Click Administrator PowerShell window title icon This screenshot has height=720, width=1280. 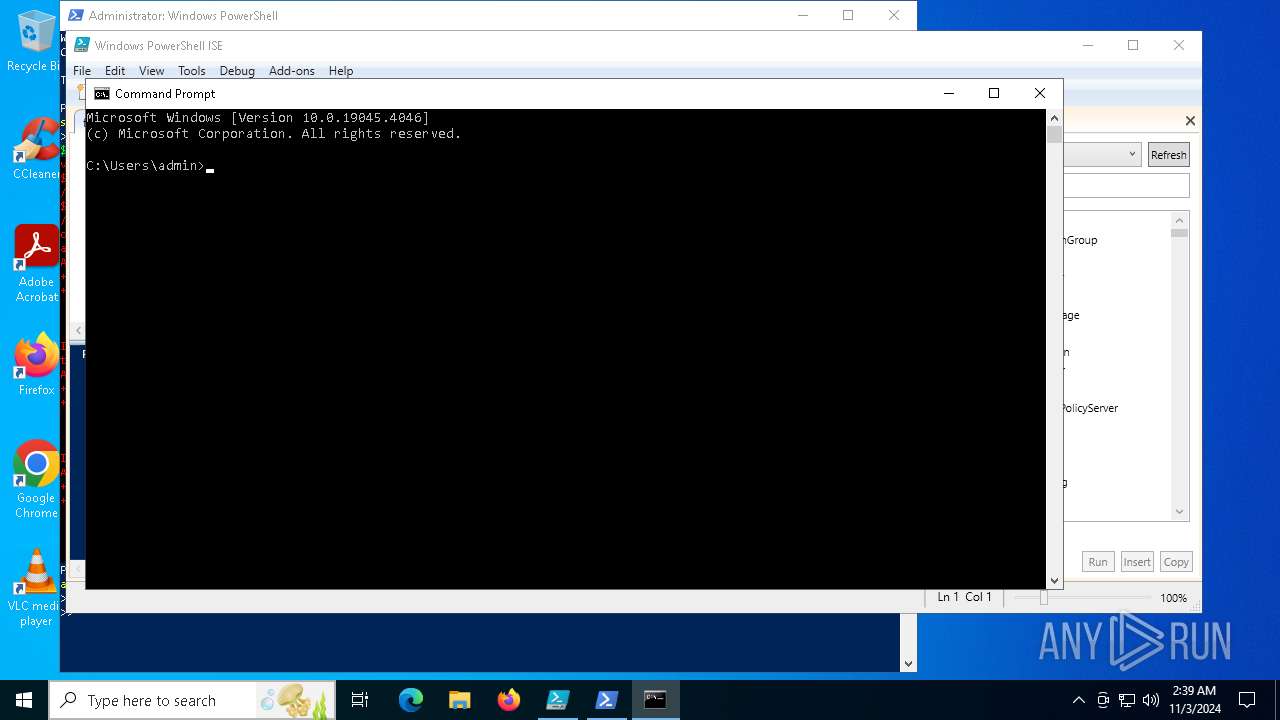click(x=75, y=15)
